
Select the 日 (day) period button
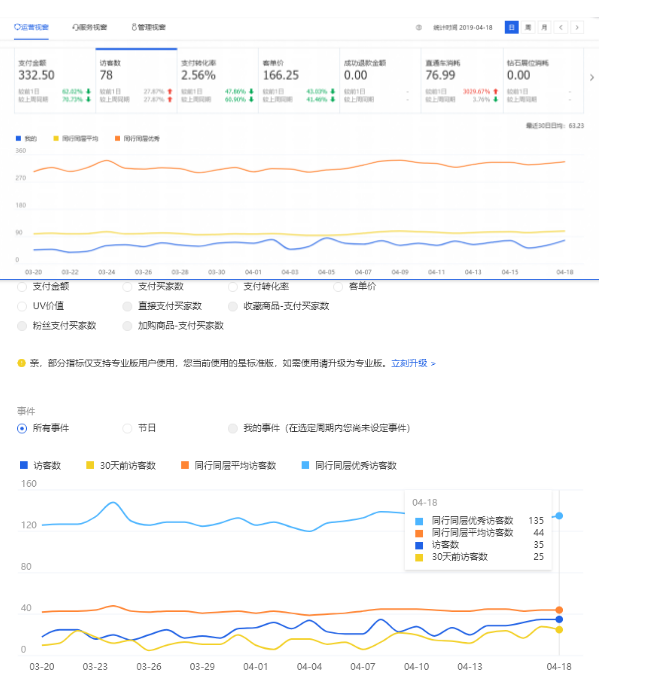511,27
